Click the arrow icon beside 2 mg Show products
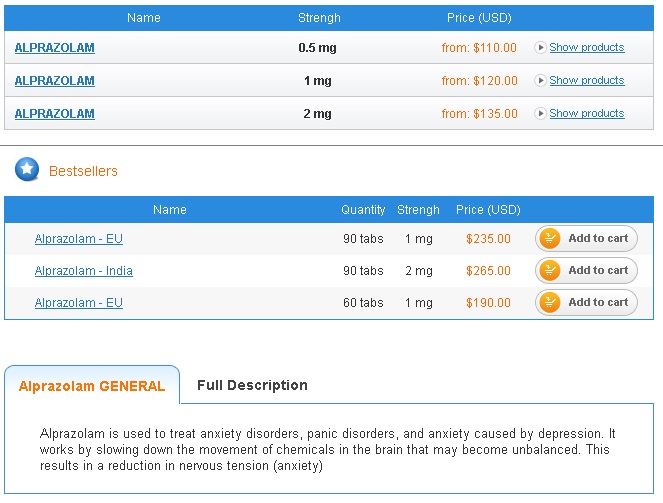The width and height of the screenshot is (663, 503). click(x=541, y=113)
